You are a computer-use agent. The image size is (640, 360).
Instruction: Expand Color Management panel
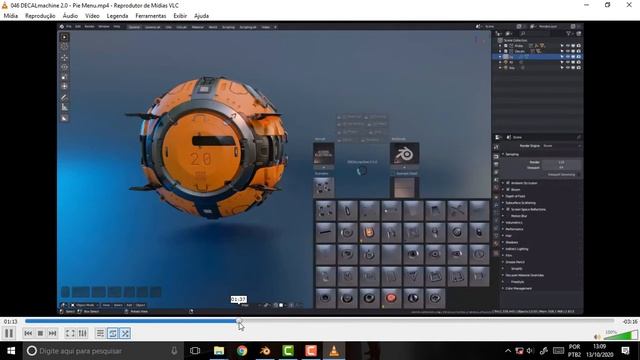(x=518, y=288)
